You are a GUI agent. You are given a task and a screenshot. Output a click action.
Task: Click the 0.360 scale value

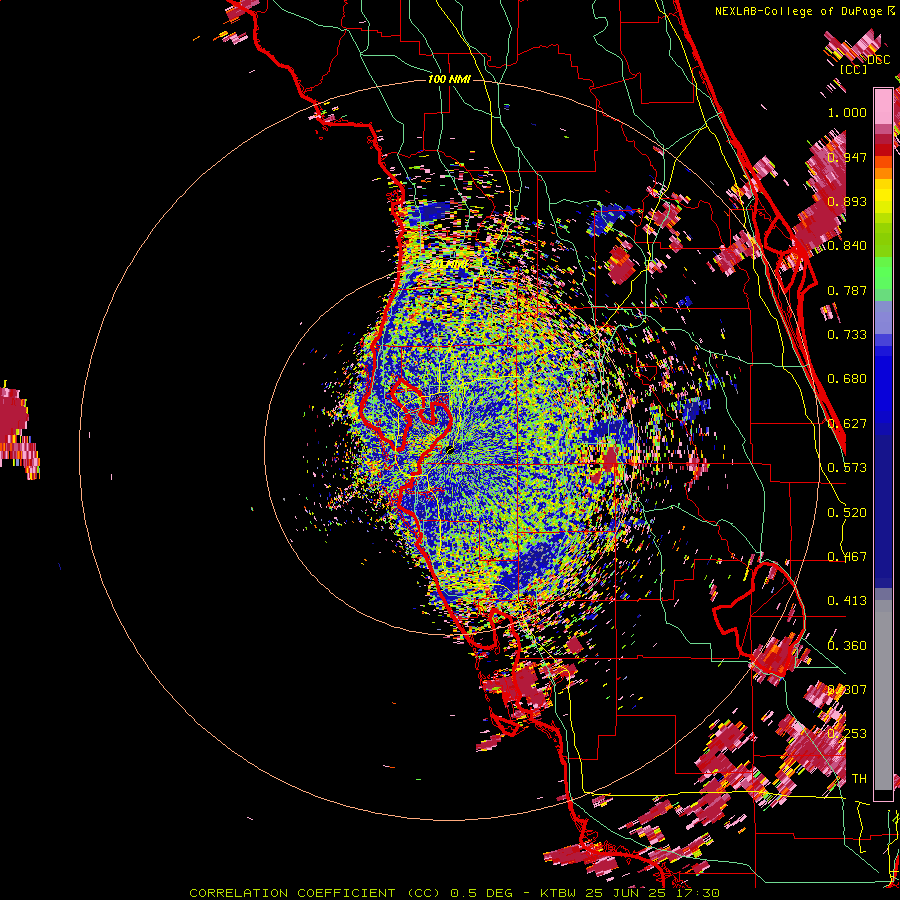[x=847, y=646]
